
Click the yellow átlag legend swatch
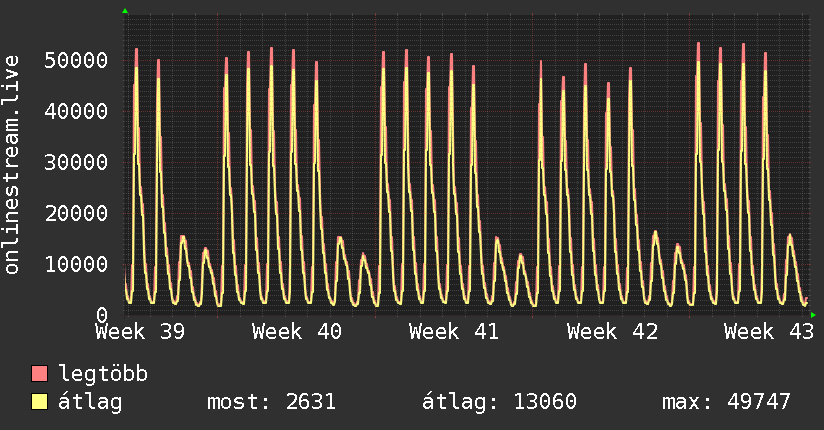coord(39,401)
